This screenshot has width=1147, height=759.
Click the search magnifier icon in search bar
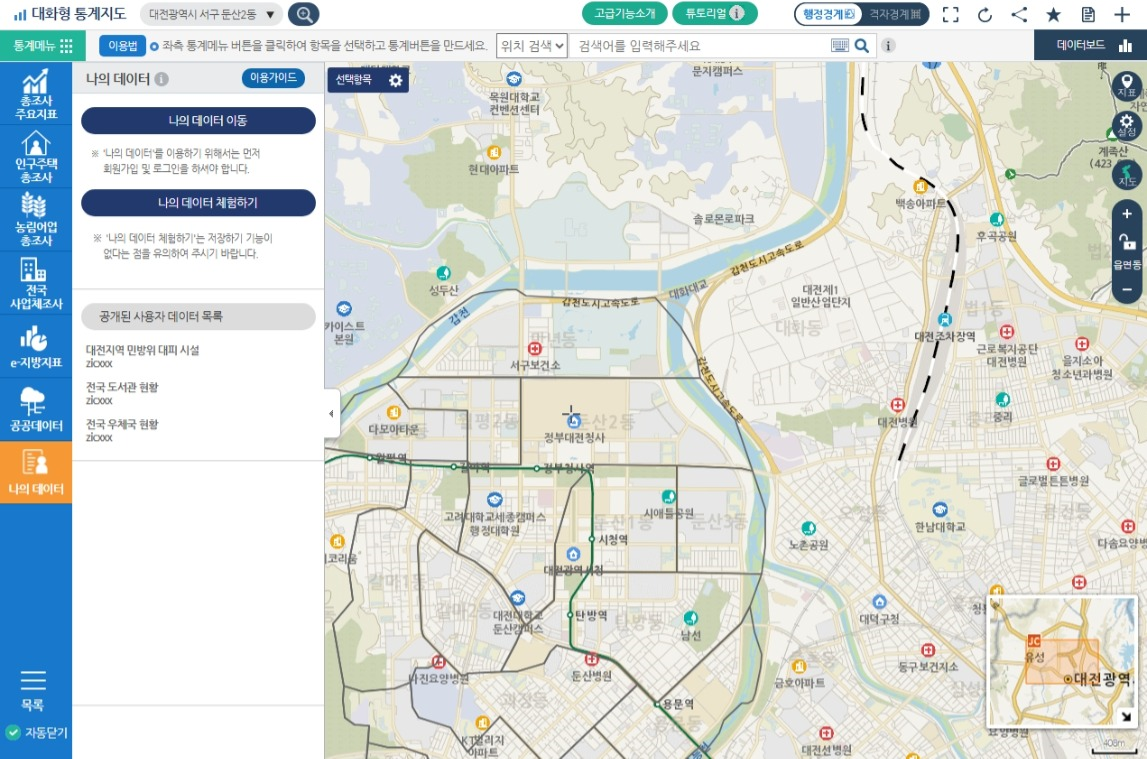click(x=862, y=45)
